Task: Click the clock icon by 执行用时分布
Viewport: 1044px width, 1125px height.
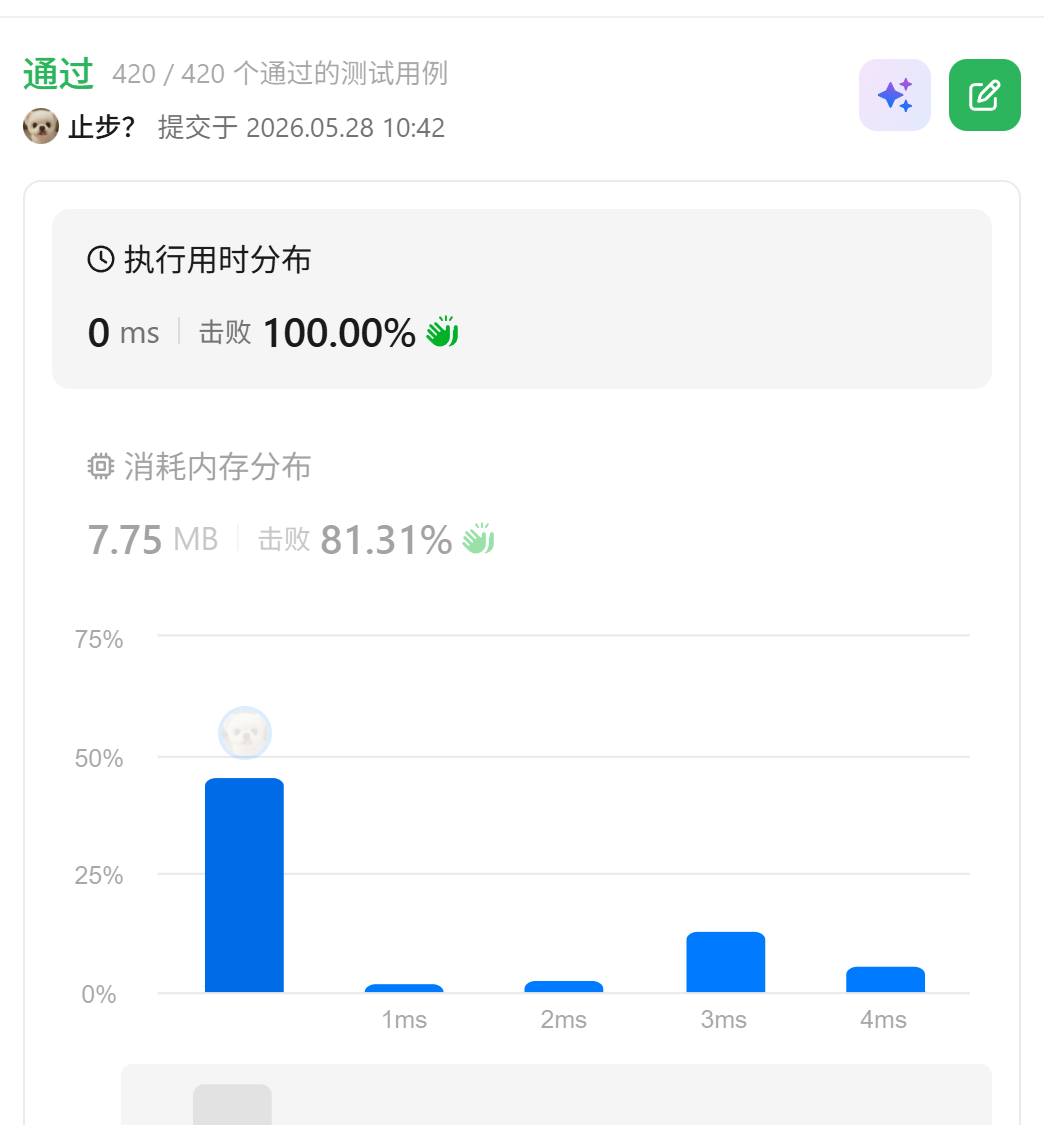Action: click(x=101, y=259)
